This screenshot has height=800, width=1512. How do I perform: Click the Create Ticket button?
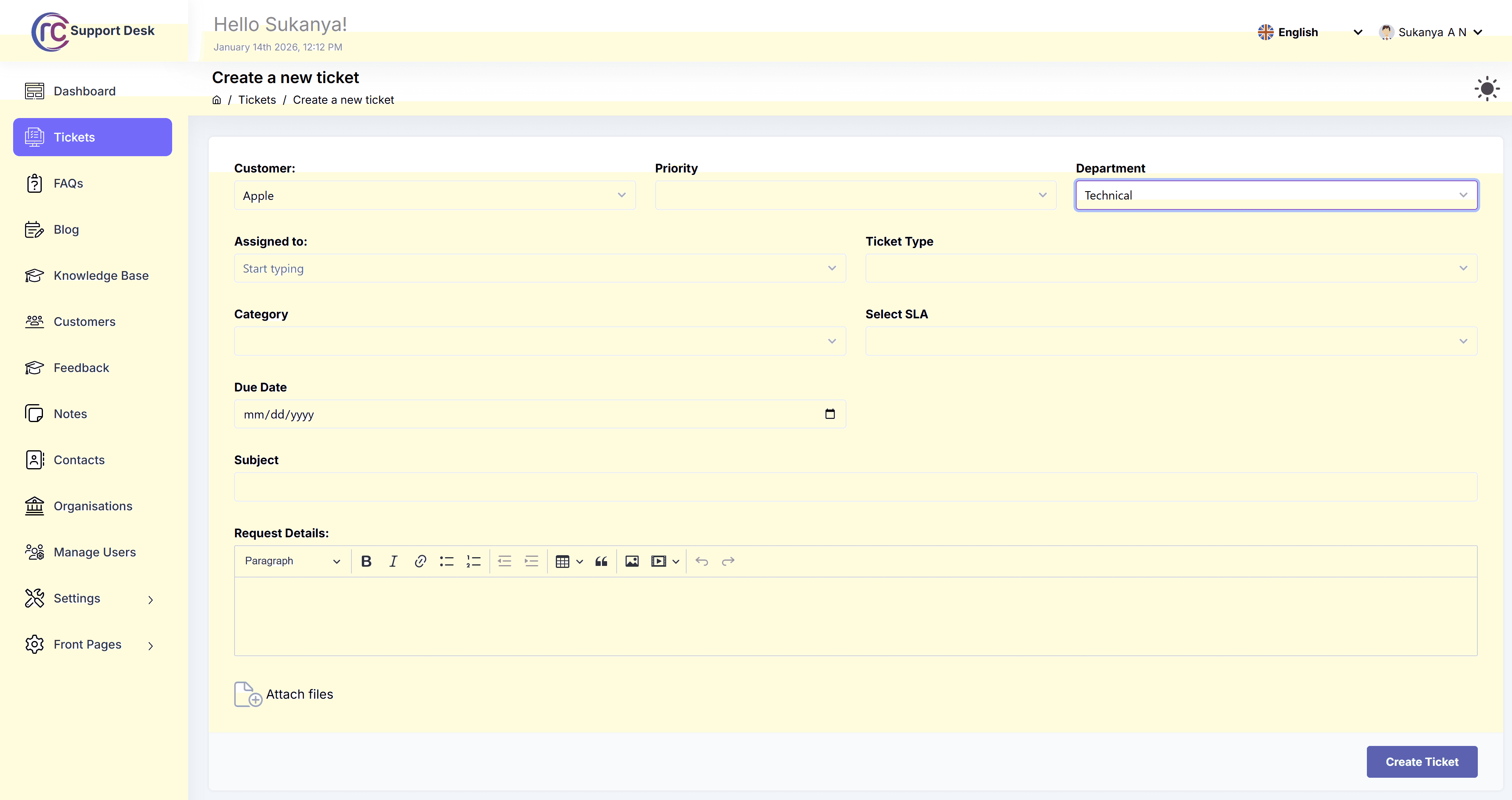pyautogui.click(x=1422, y=762)
